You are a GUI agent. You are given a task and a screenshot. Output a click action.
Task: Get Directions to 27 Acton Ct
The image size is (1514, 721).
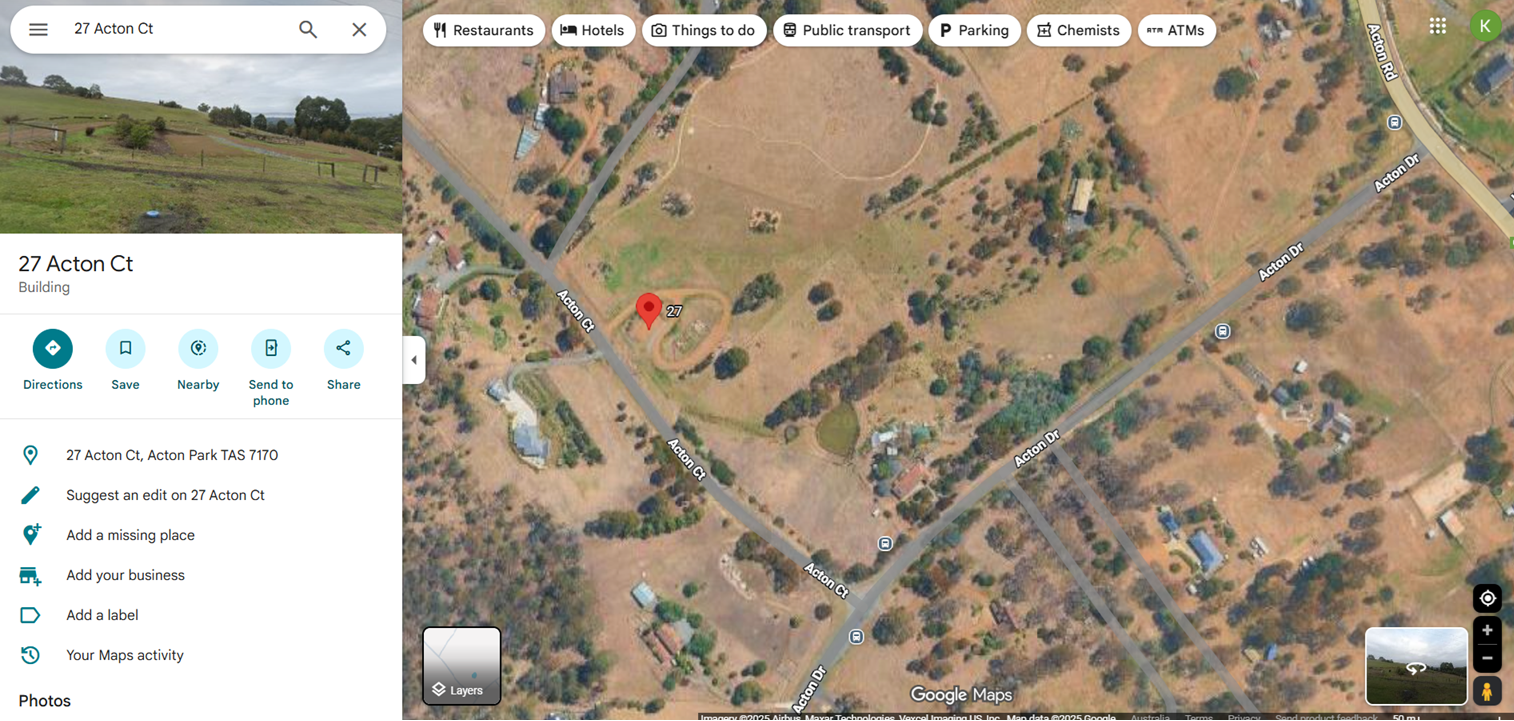click(x=53, y=348)
